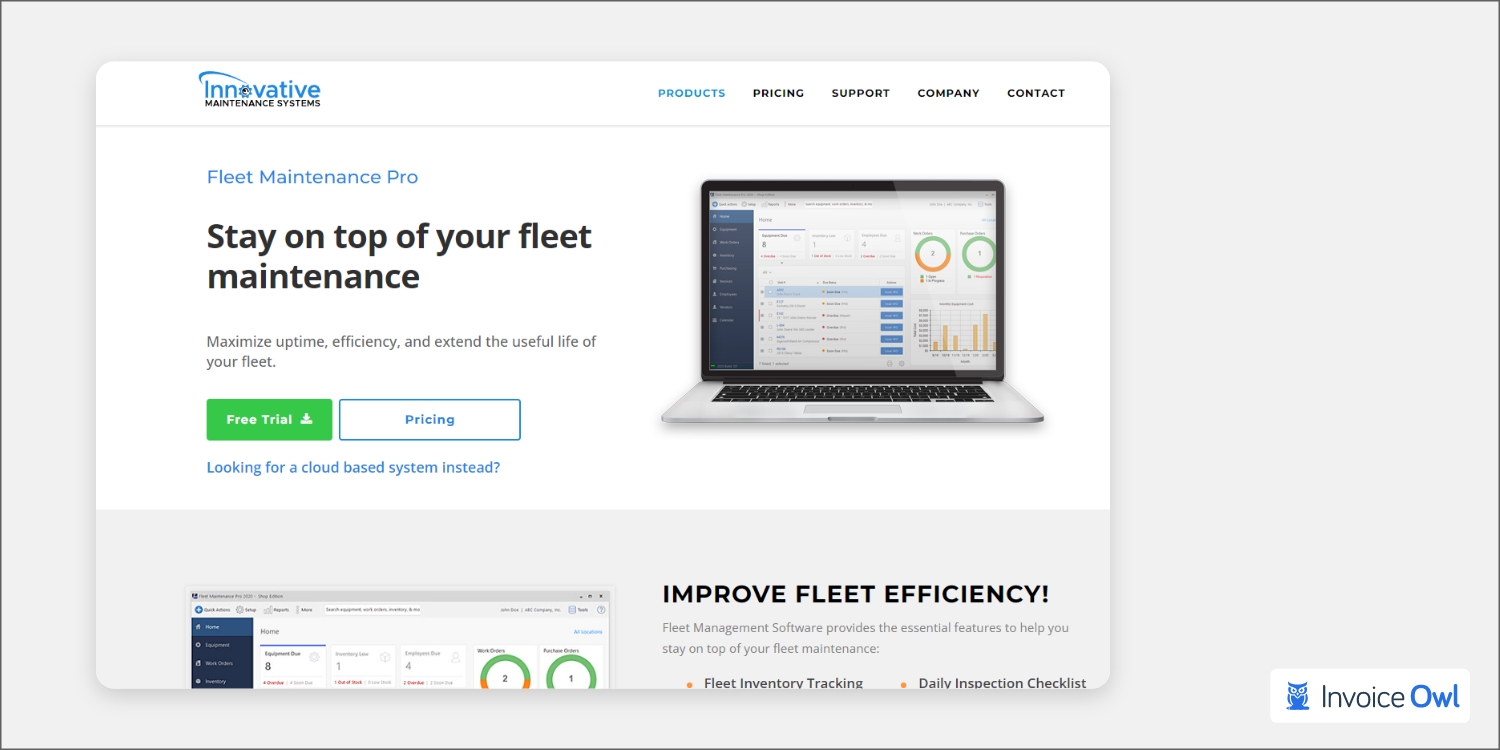Open the Products menu
Screen dimensions: 1500x750
pyautogui.click(x=691, y=93)
